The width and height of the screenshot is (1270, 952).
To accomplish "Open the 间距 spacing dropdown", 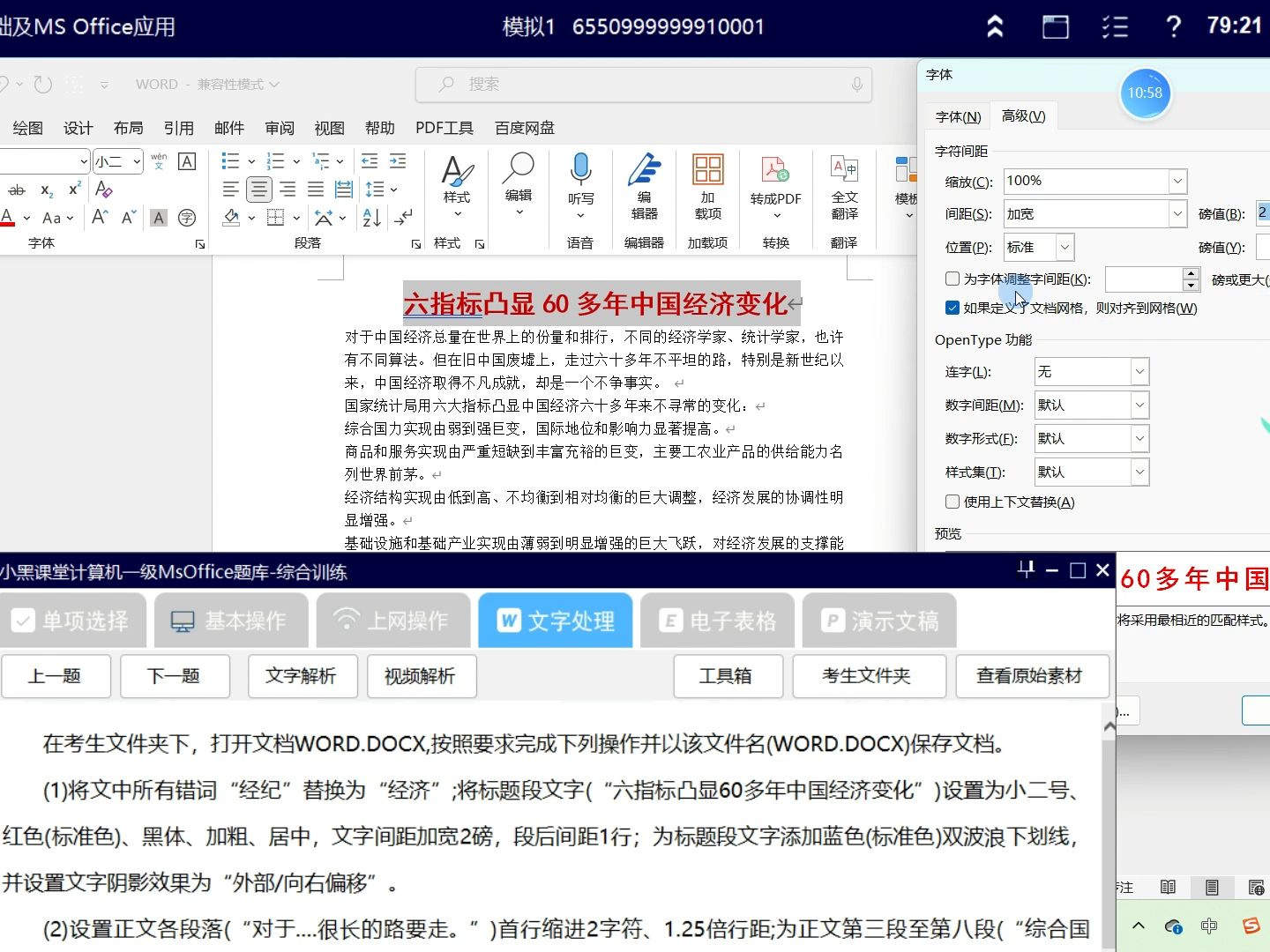I will [x=1177, y=213].
